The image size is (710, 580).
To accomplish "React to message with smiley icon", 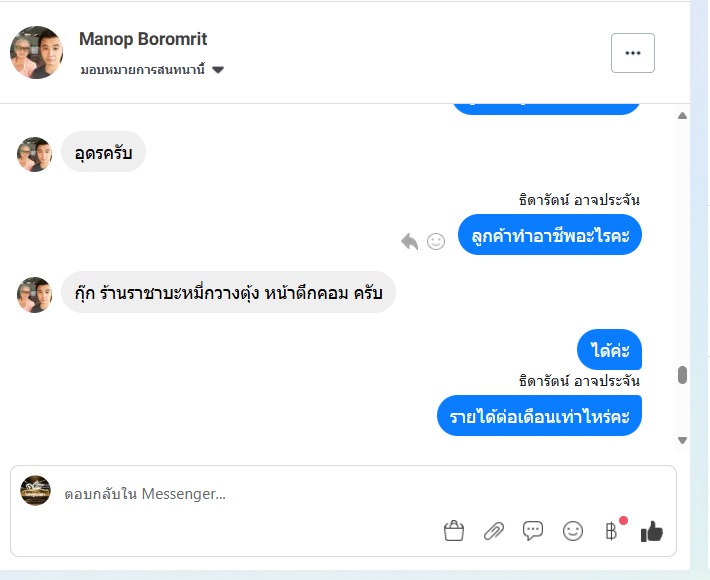I will coord(436,241).
